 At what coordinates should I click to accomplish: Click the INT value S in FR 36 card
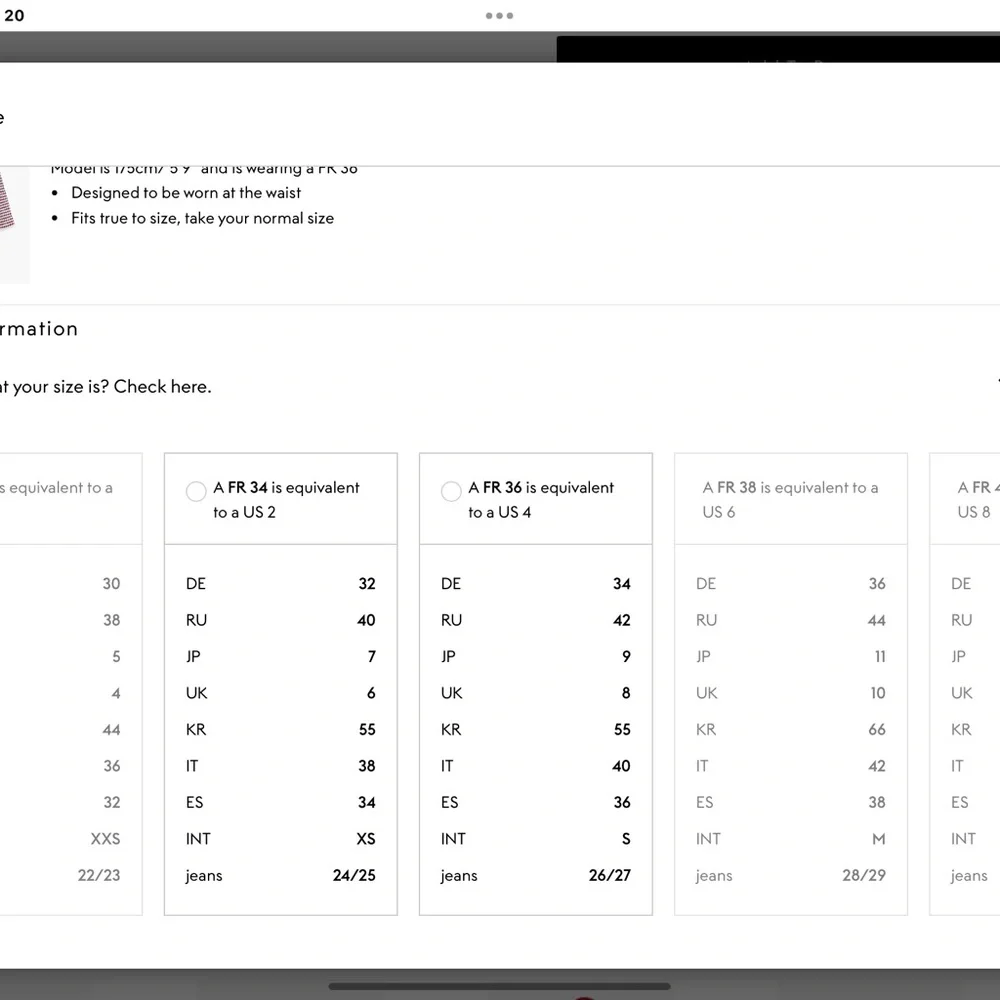pyautogui.click(x=626, y=839)
